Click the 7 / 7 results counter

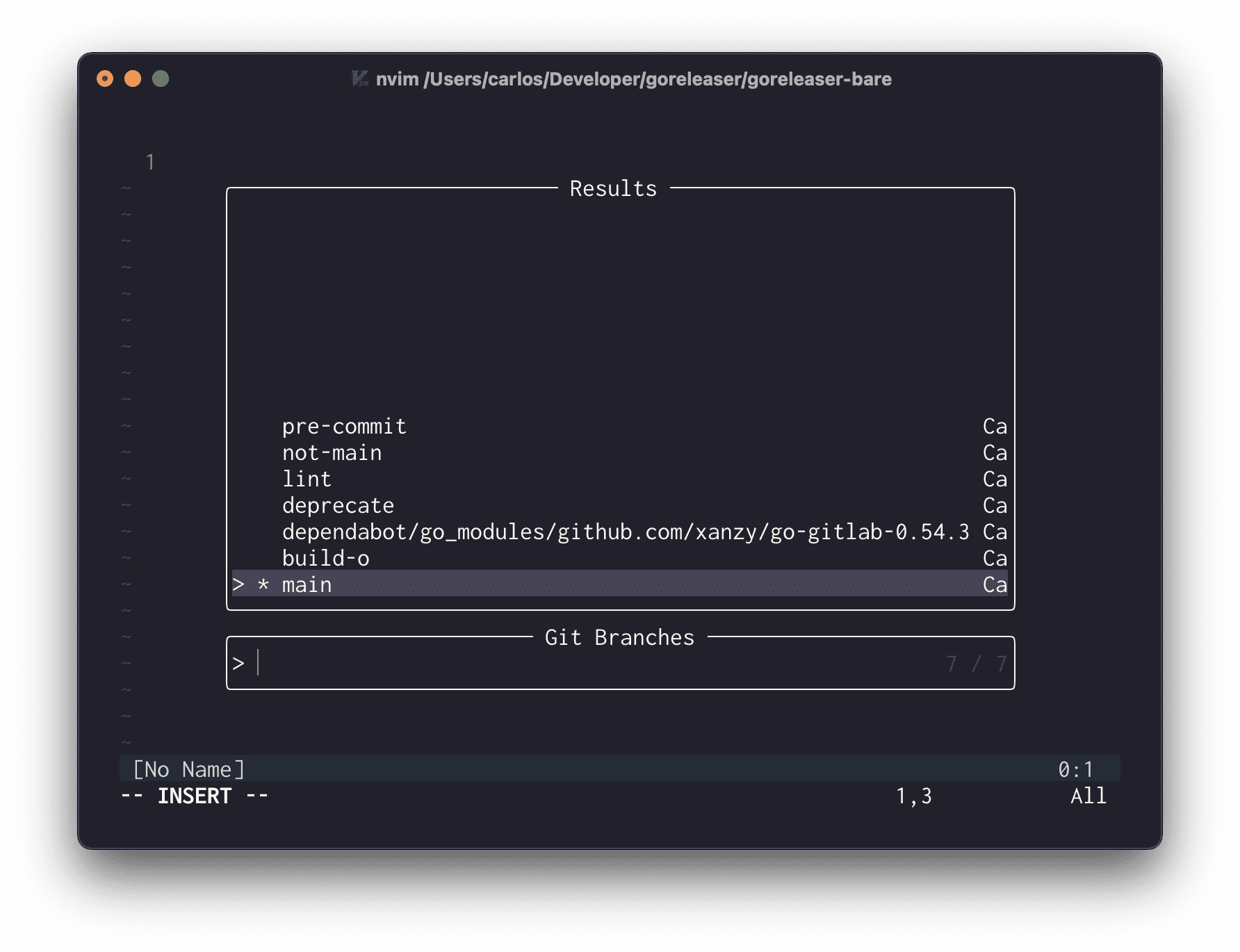[976, 663]
